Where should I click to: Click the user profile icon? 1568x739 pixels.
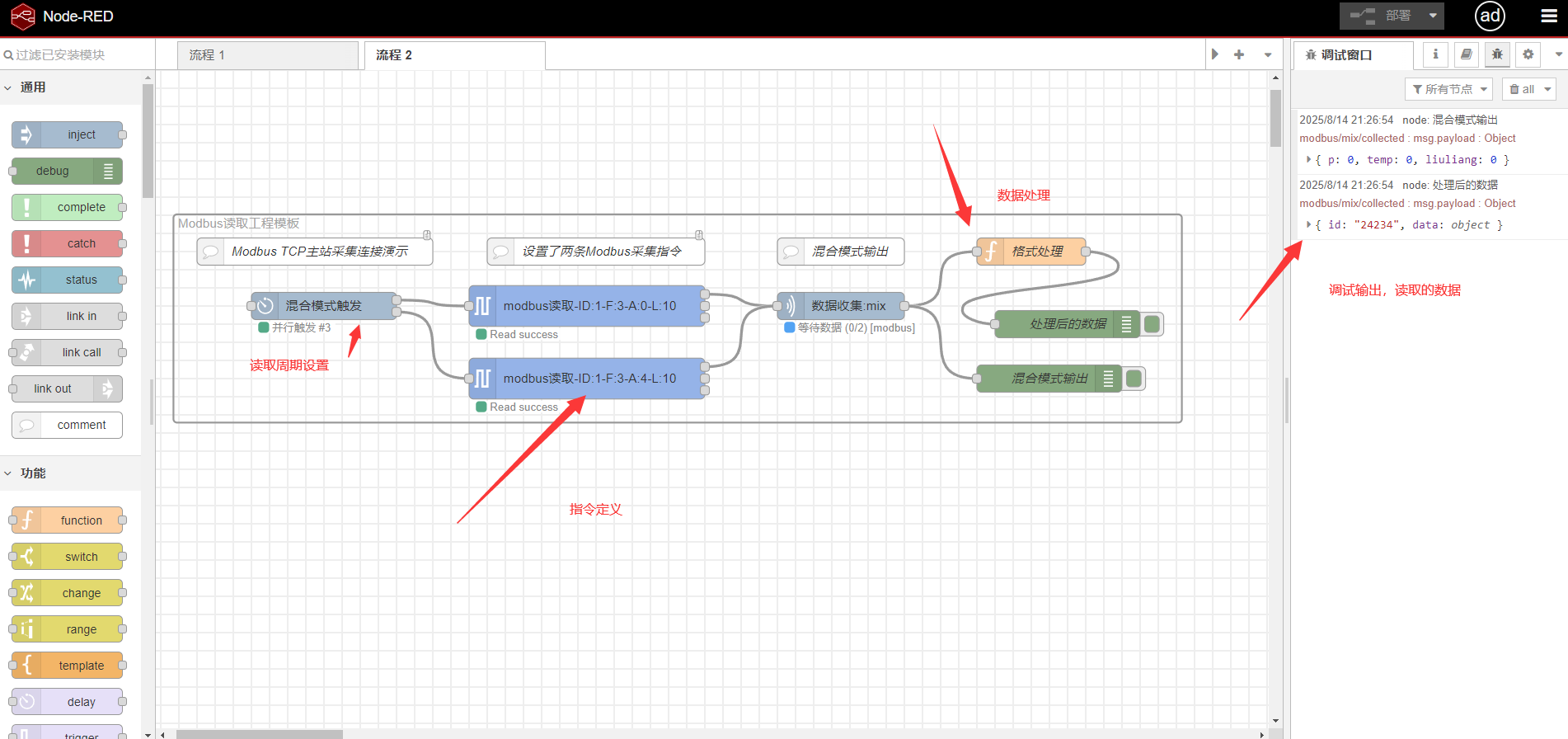(x=1490, y=16)
